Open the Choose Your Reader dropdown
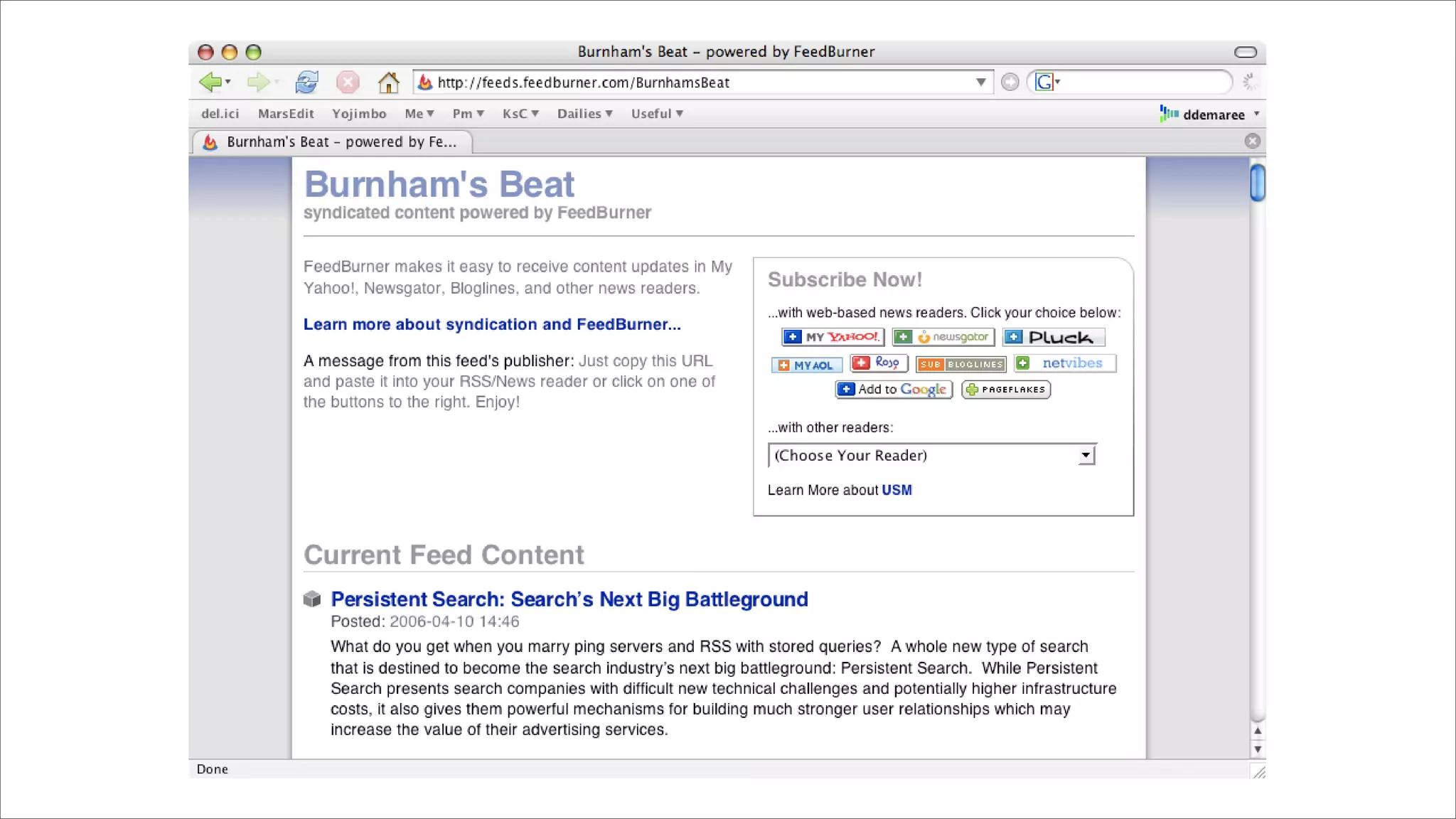Viewport: 1456px width, 819px height. pyautogui.click(x=932, y=455)
